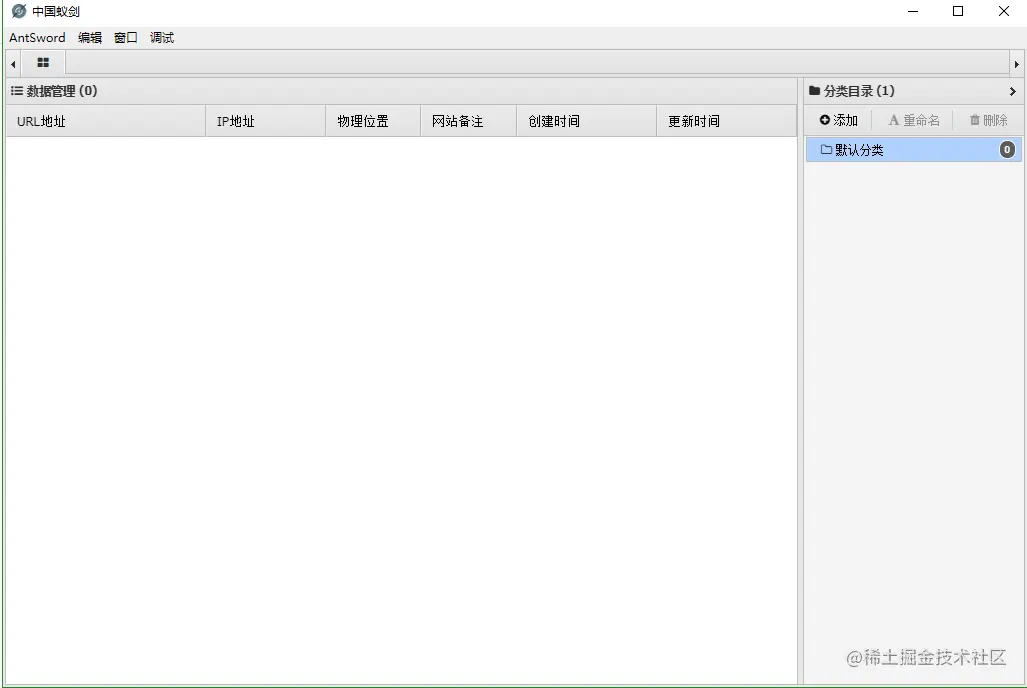Click the 重命名 button
The image size is (1027, 688).
pos(914,120)
